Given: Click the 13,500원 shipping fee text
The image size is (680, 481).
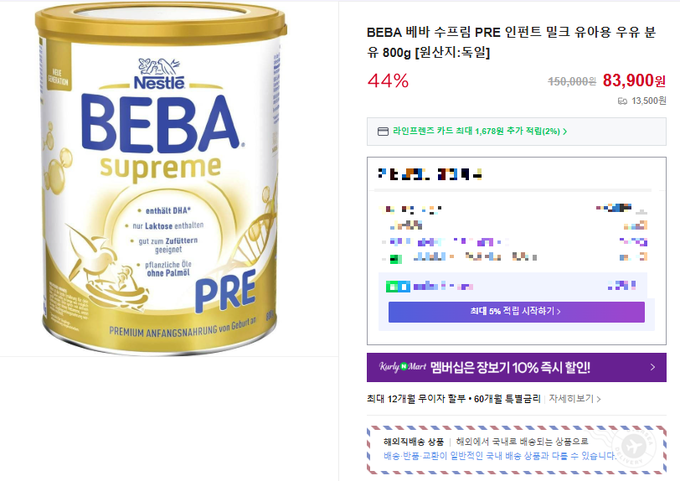Looking at the screenshot, I should 649,101.
